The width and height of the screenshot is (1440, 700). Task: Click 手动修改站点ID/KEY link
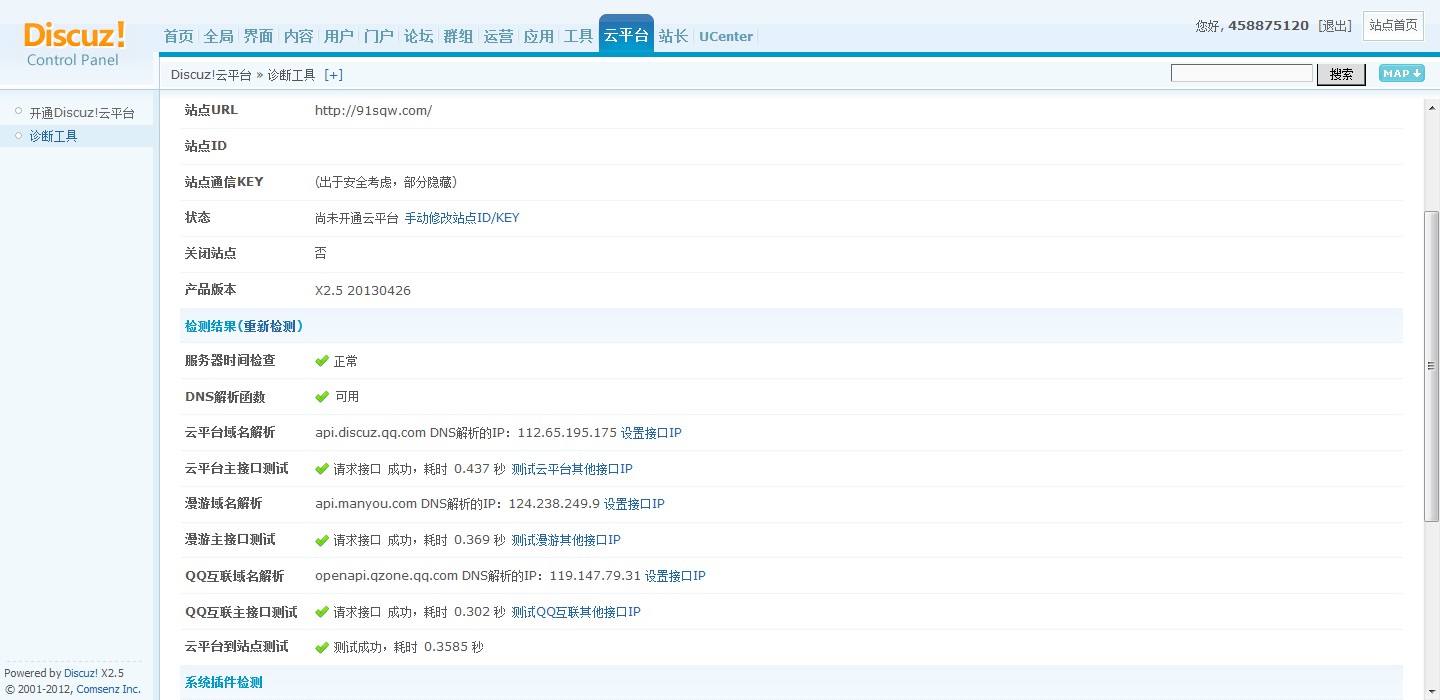click(x=462, y=218)
